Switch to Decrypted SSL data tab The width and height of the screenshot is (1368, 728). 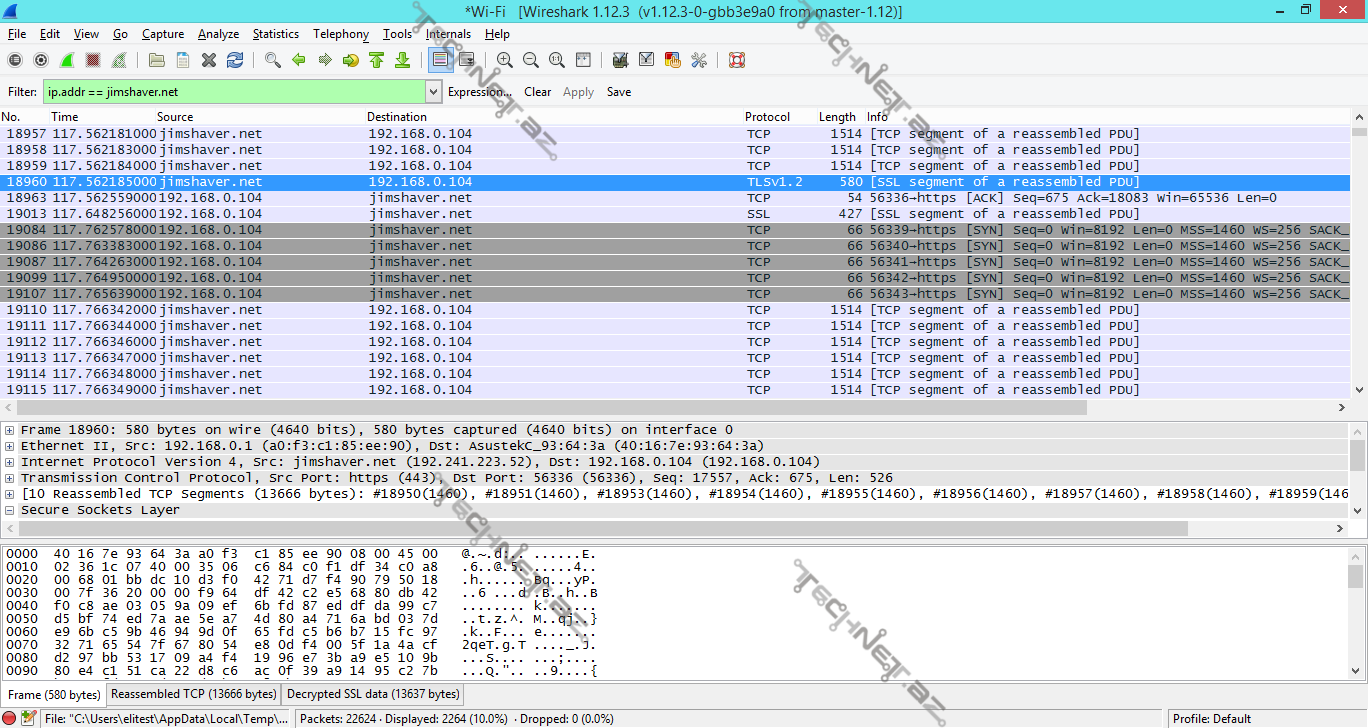372,694
